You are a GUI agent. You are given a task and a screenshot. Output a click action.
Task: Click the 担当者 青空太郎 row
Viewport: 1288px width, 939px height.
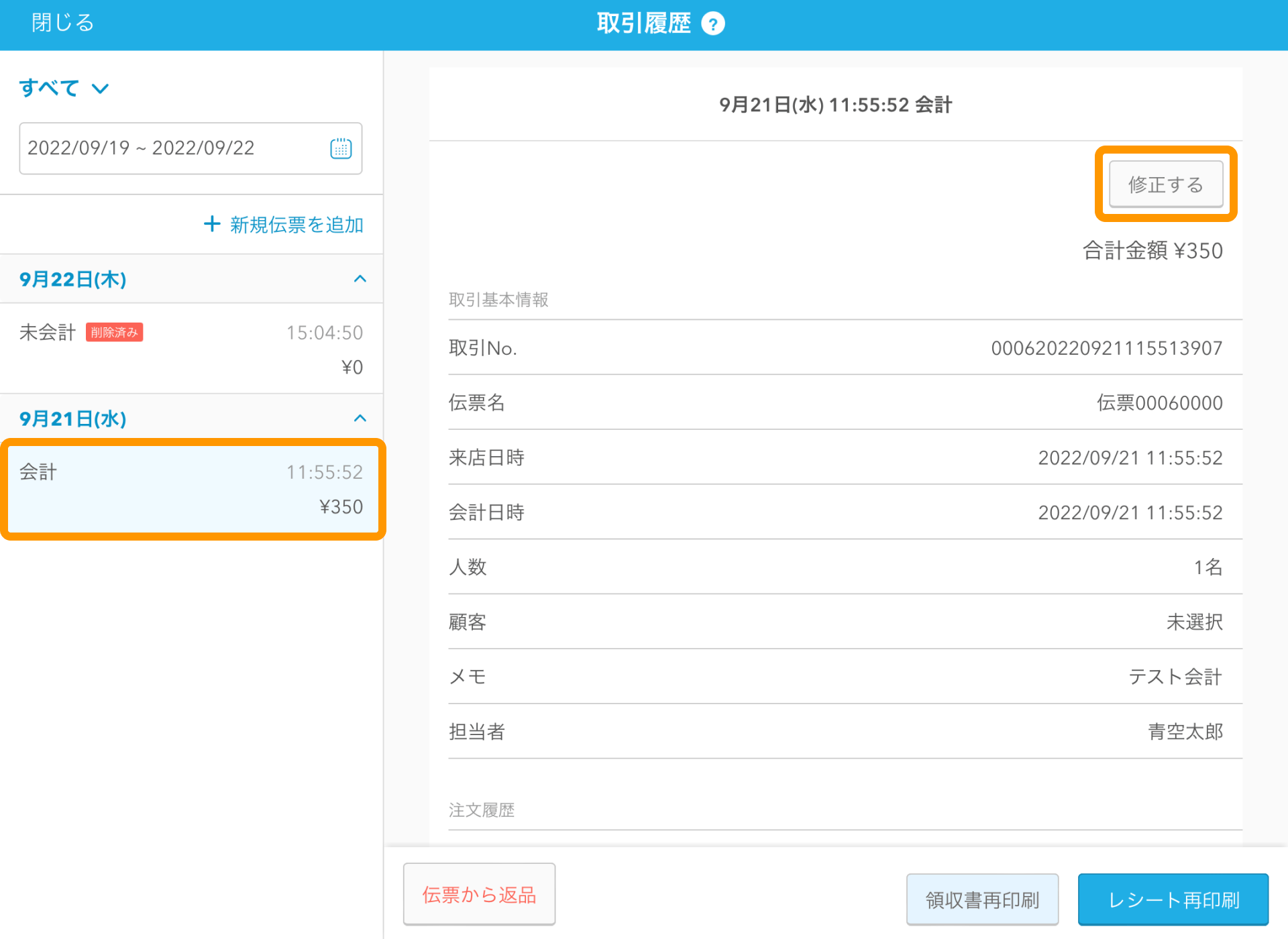(x=835, y=732)
